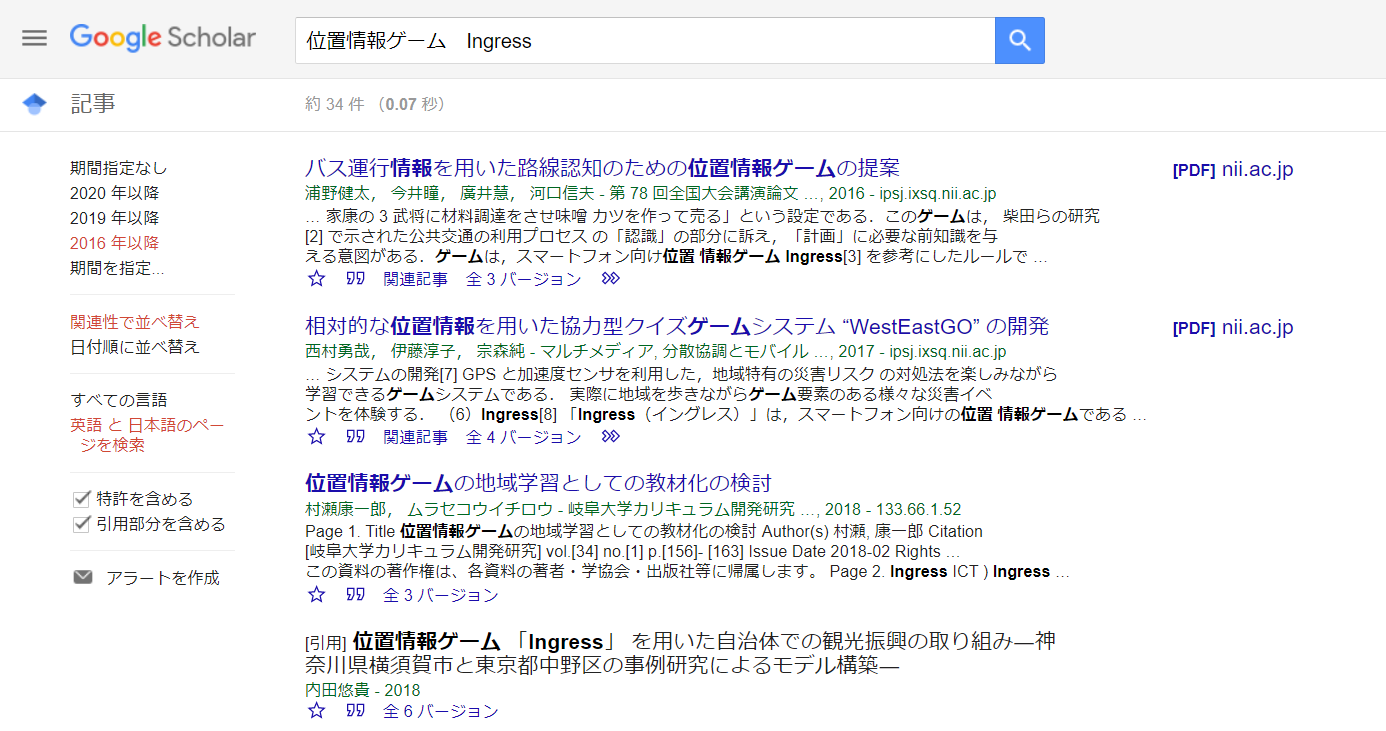
Task: Click the envelope alert icon
Action: [82, 578]
